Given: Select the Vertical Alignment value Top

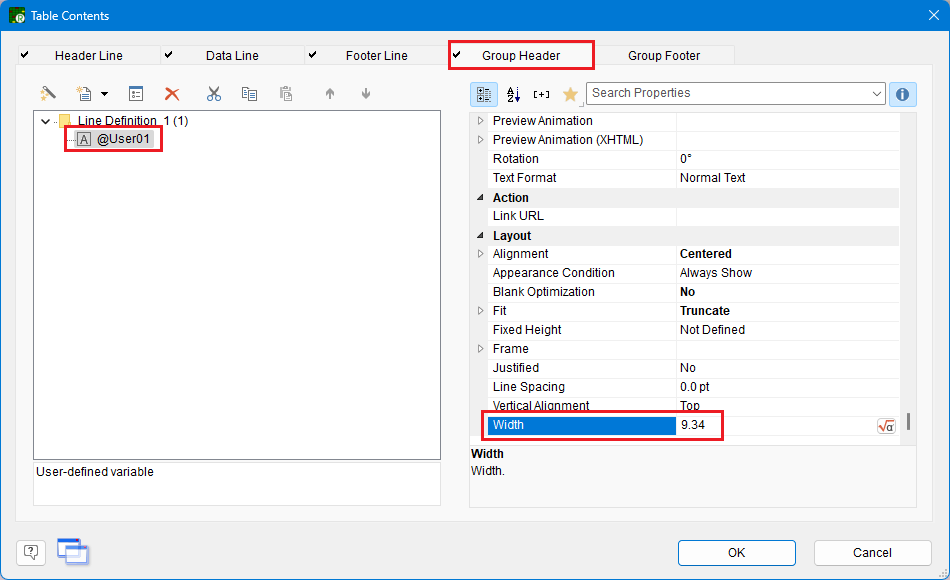Looking at the screenshot, I should point(689,405).
